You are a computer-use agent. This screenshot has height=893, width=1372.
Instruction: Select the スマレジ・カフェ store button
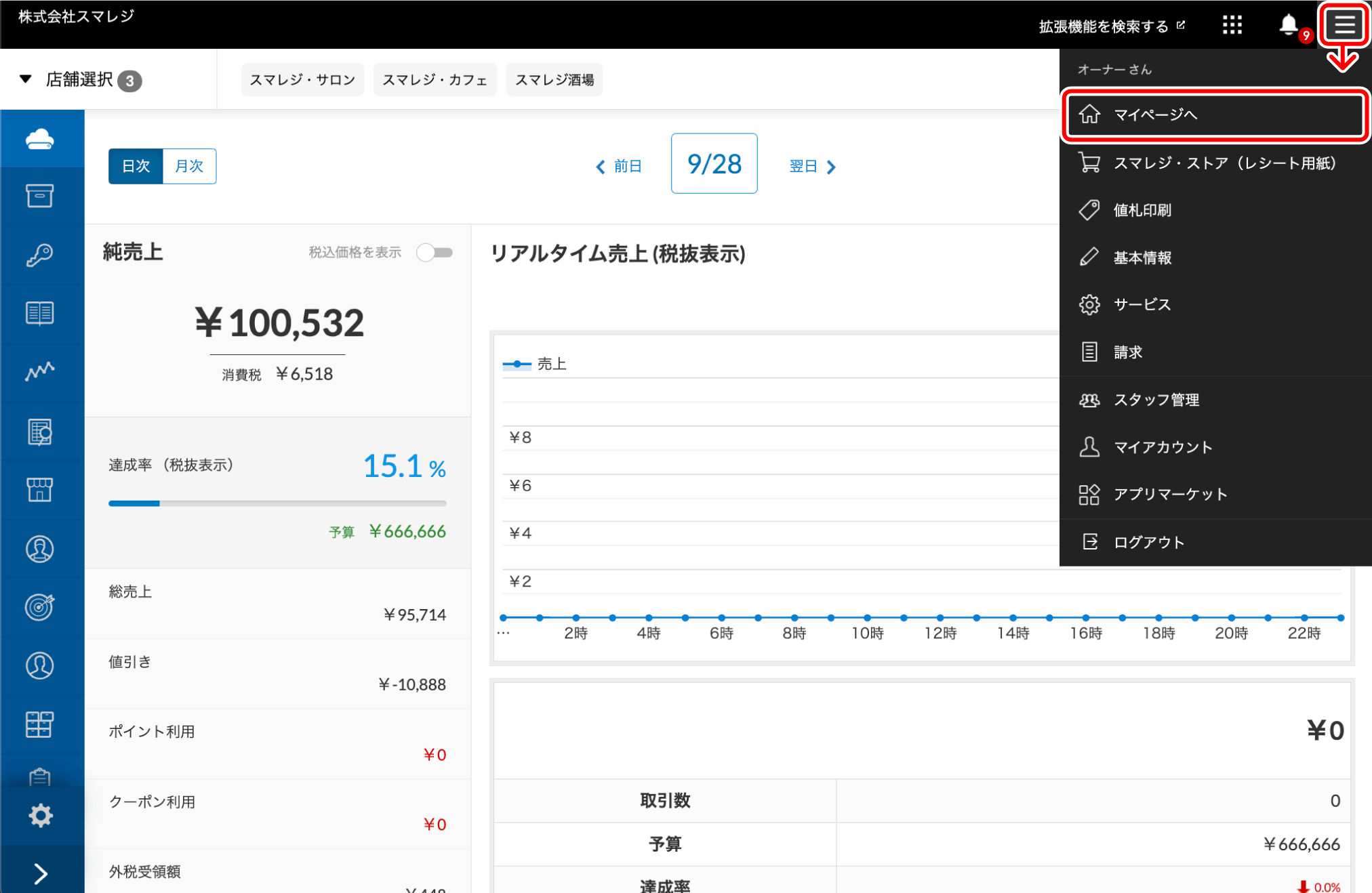click(435, 80)
